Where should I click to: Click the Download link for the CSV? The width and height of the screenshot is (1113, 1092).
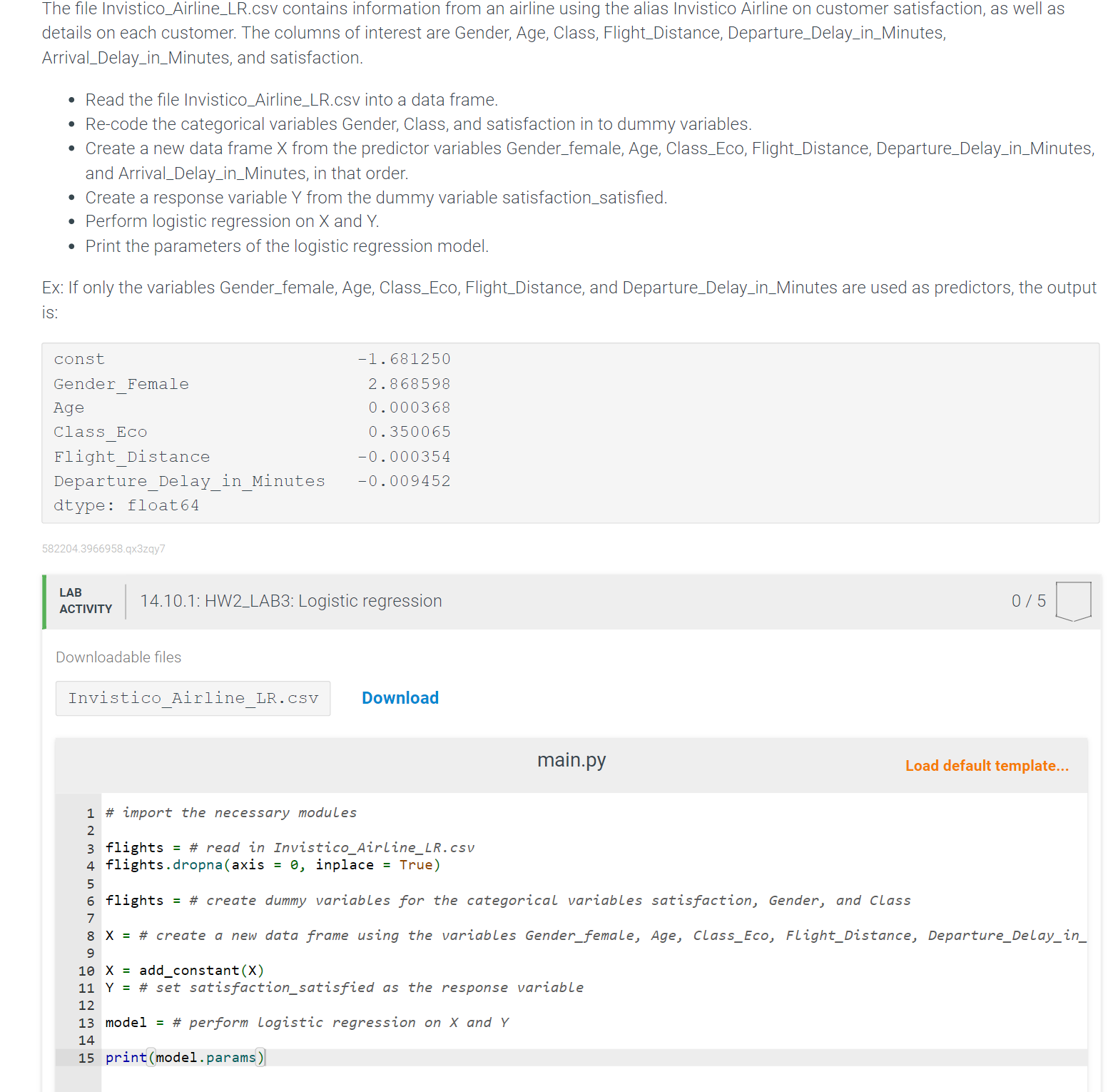point(400,698)
